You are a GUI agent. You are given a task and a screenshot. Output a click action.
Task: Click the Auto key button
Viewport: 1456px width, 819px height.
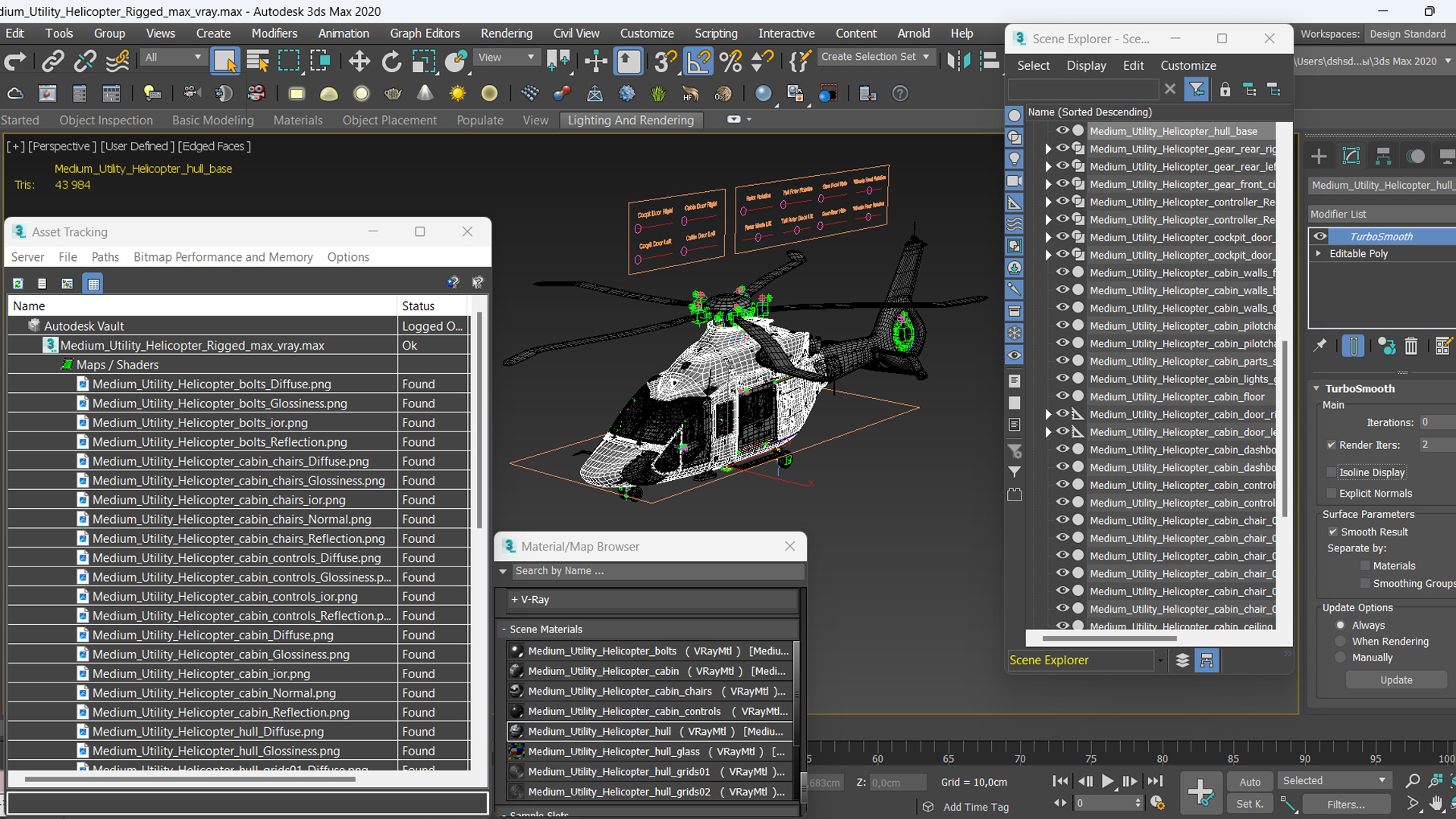[x=1250, y=782]
